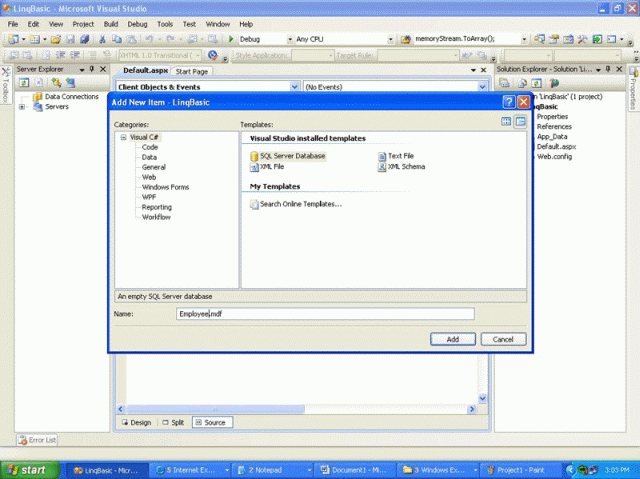Click the Windows start button
640x479 pixels.
tap(29, 470)
